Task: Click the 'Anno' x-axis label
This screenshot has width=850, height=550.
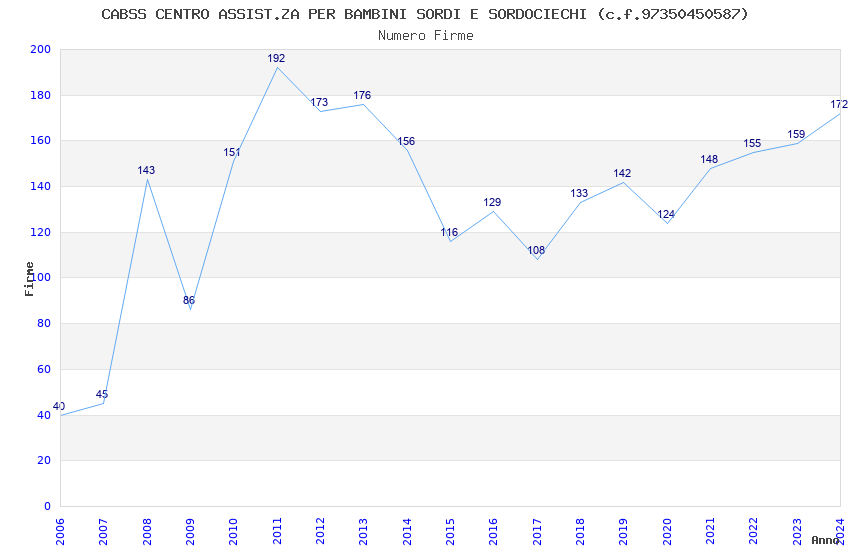Action: coord(825,540)
